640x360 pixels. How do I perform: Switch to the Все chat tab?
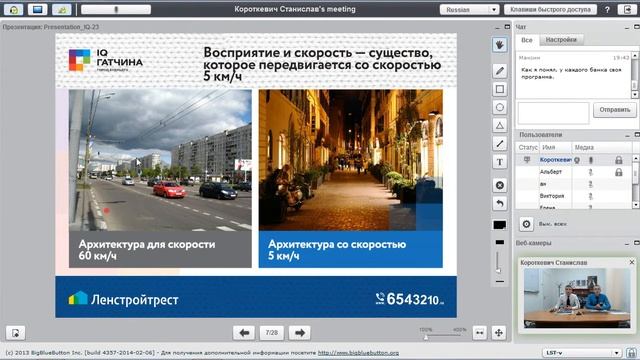[527, 40]
